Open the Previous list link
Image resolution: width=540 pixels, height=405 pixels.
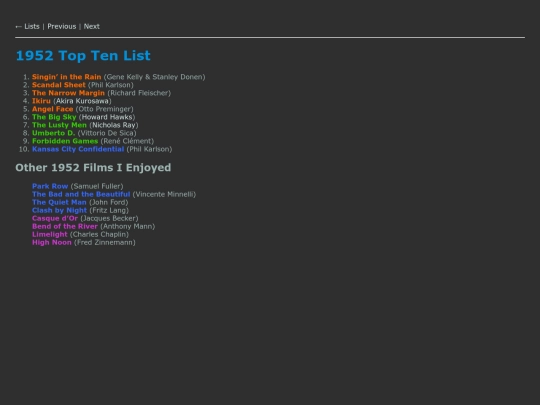[62, 27]
